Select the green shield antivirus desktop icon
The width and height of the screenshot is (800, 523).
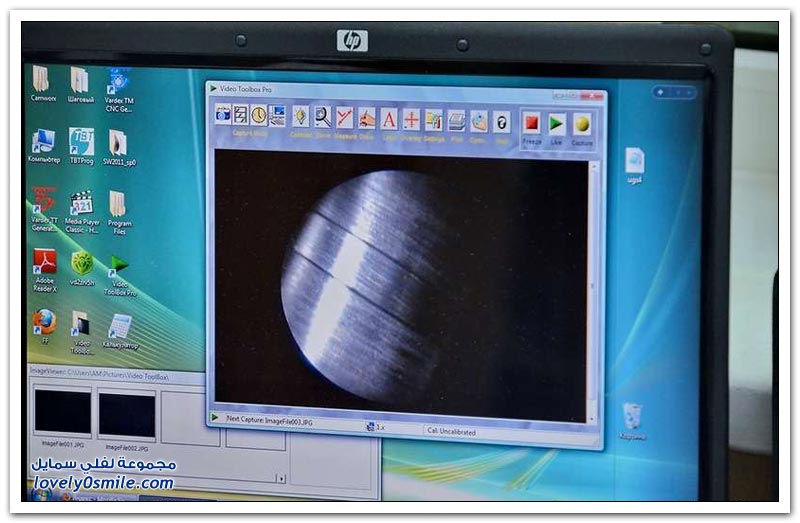[82, 268]
